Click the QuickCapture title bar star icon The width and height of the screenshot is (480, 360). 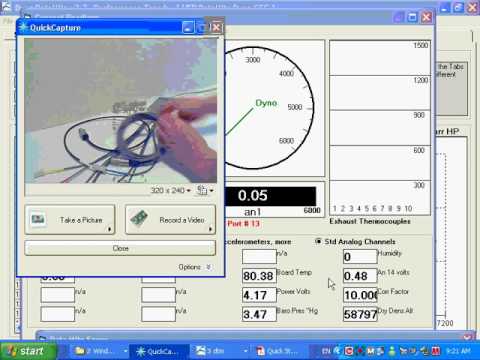[x=23, y=27]
